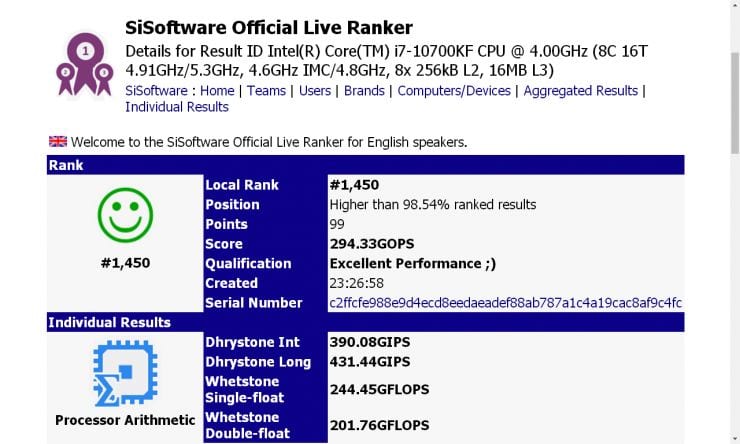Open the Computers/Devices link

[x=454, y=91]
